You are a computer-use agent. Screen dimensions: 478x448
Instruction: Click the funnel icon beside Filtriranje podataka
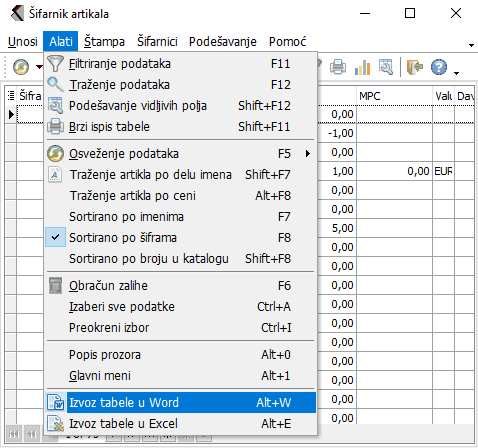click(x=55, y=63)
